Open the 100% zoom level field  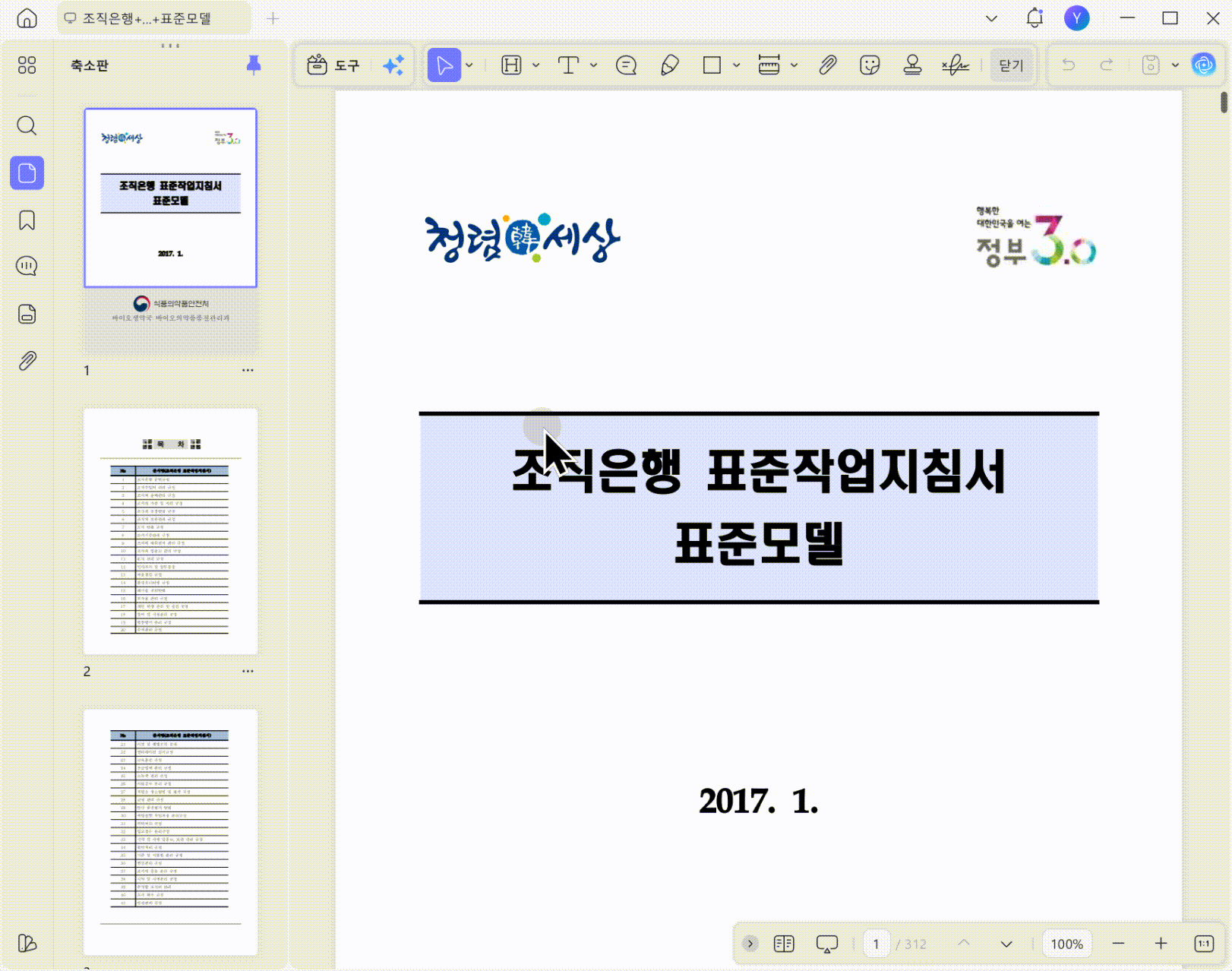click(x=1066, y=944)
